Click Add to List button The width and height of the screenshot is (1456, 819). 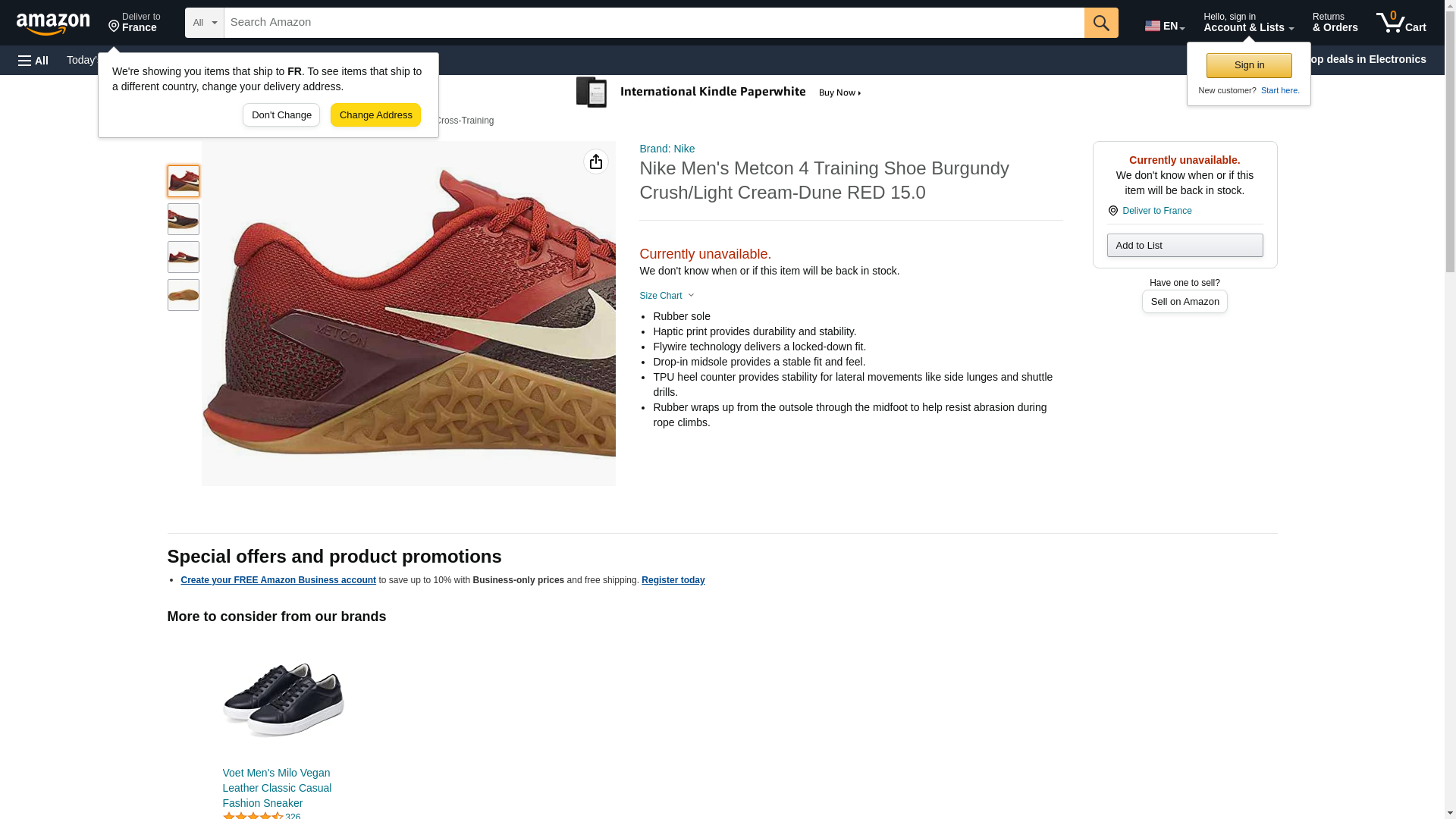pos(1185,245)
